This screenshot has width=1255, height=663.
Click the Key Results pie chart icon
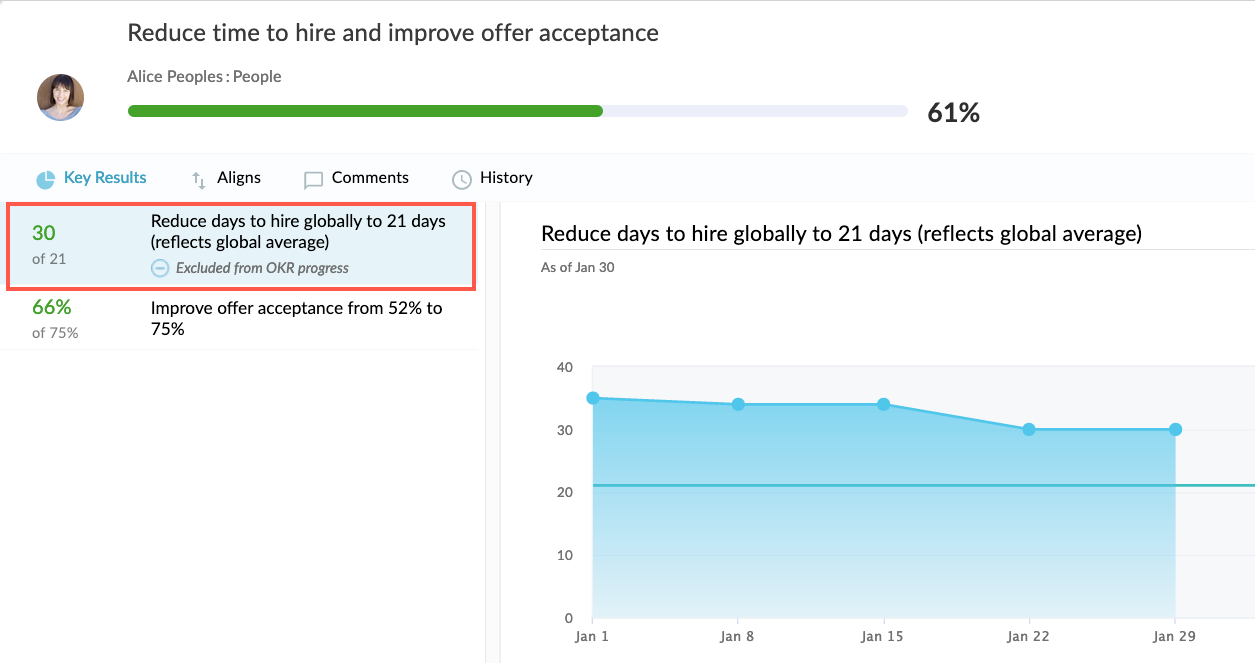[45, 179]
